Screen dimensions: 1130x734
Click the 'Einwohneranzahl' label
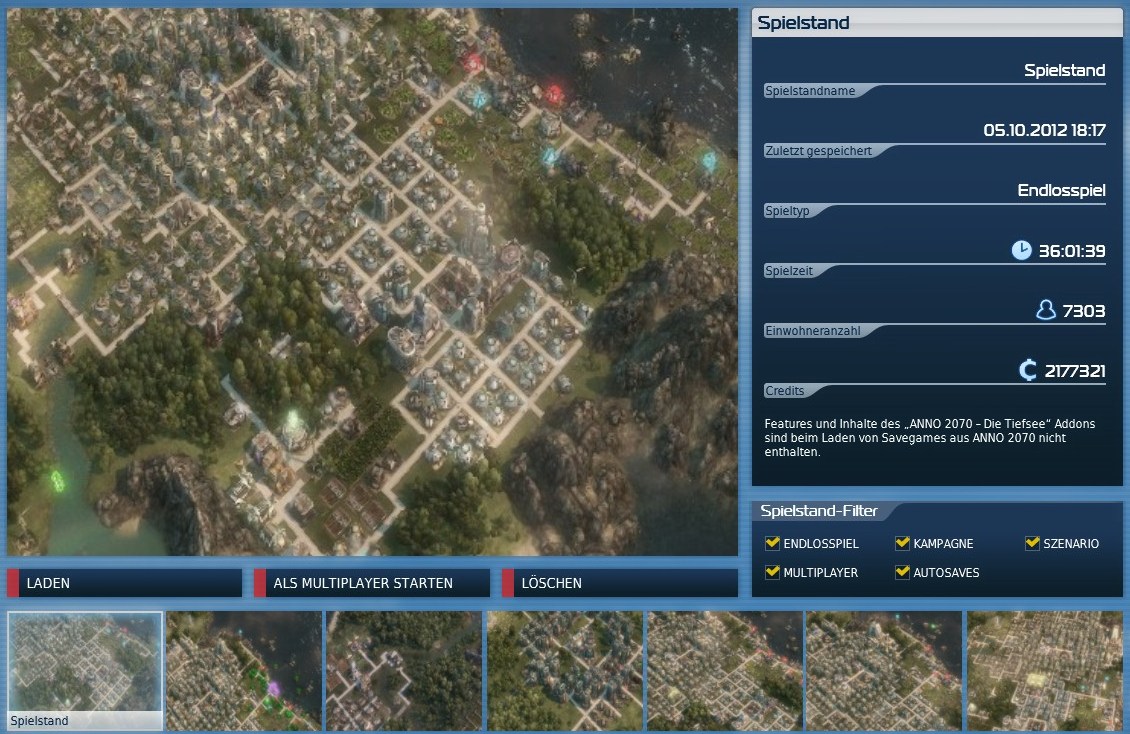(x=813, y=331)
